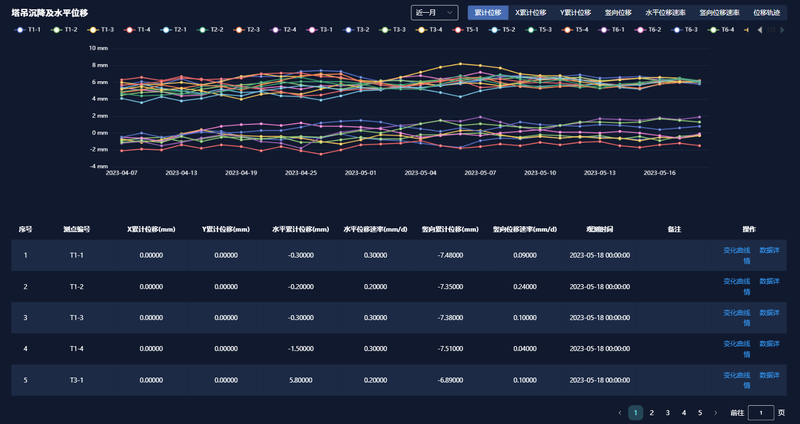Click the go-to-page number input field
The height and width of the screenshot is (424, 800).
[761, 412]
